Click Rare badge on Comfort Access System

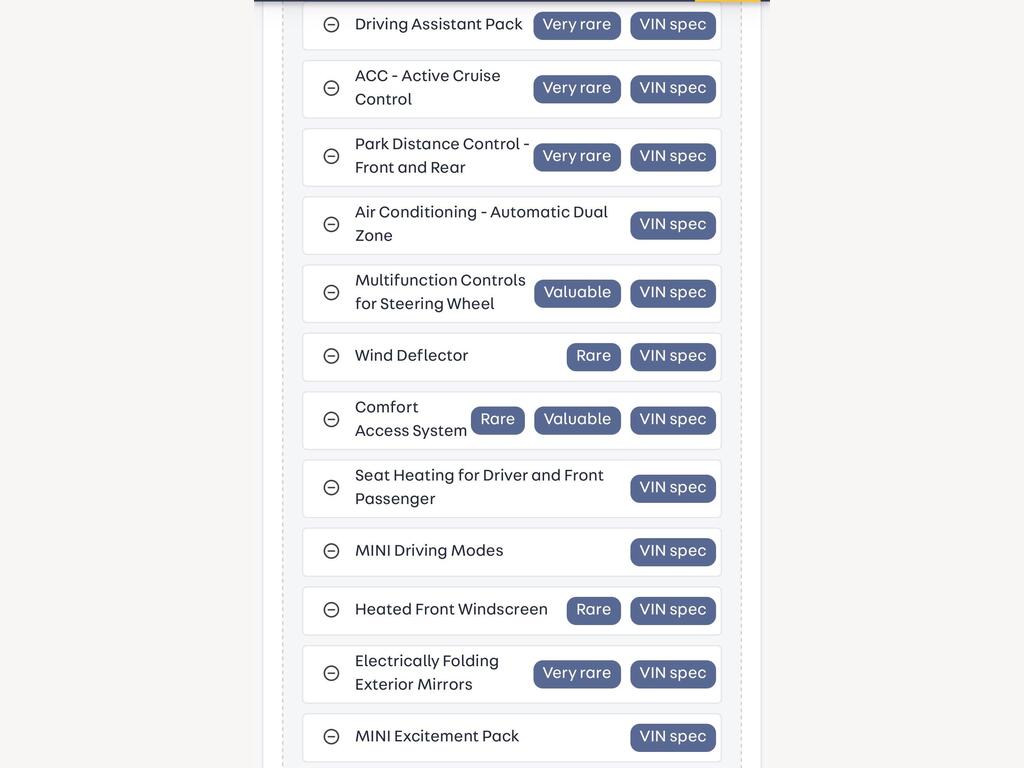tap(498, 419)
